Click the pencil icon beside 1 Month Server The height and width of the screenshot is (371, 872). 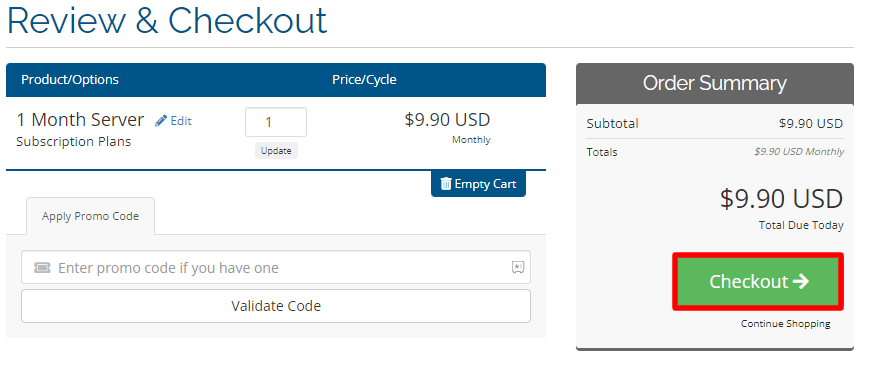point(161,121)
